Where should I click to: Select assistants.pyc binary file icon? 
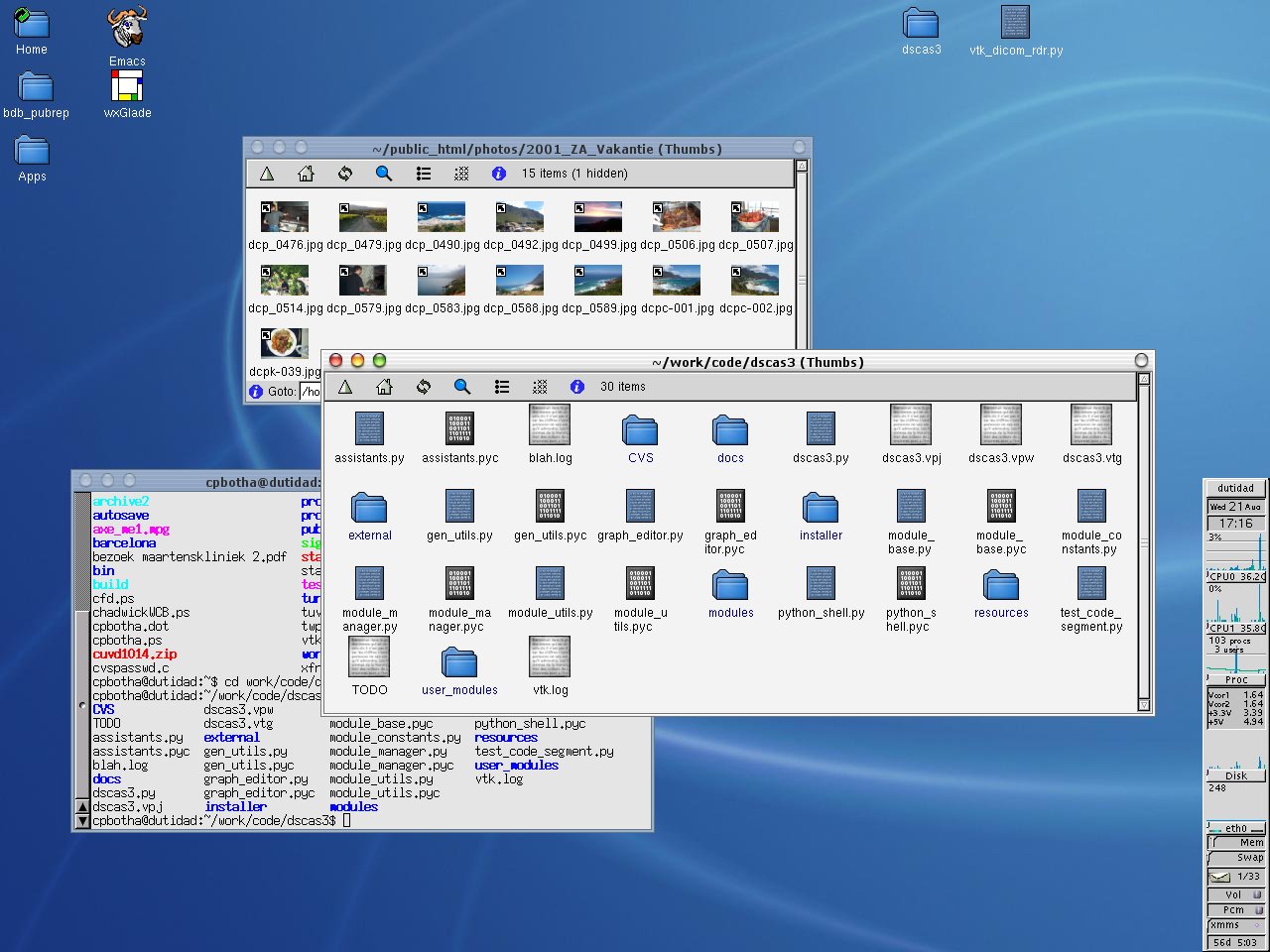pyautogui.click(x=459, y=428)
